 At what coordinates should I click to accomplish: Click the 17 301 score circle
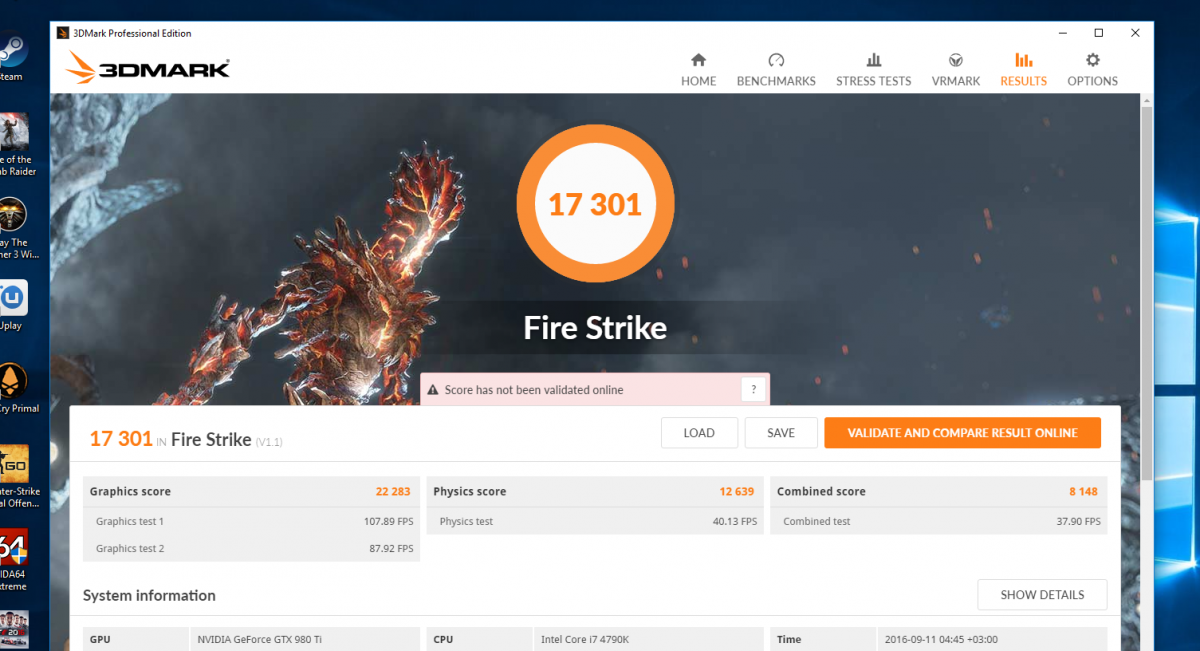[595, 204]
